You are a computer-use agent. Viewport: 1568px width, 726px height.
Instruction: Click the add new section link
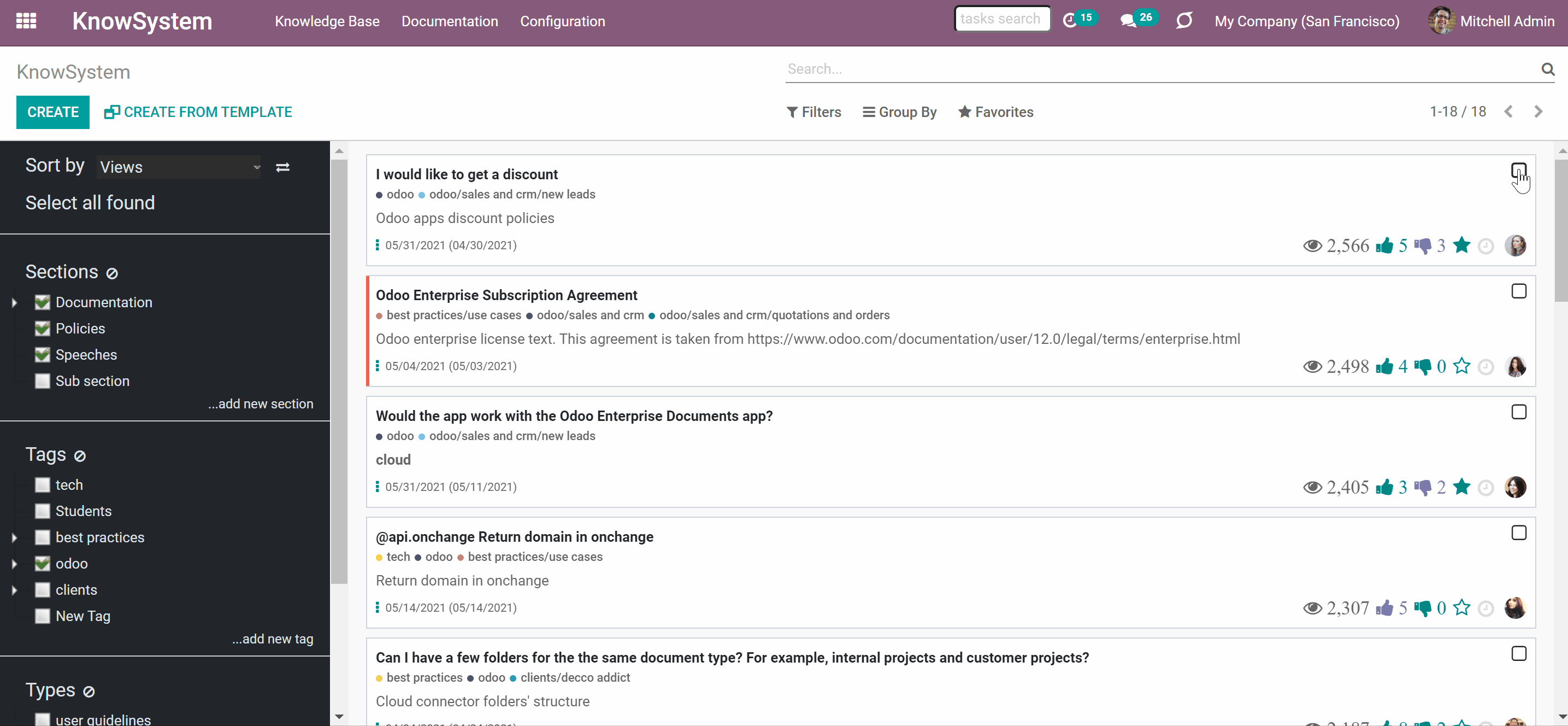pos(261,404)
